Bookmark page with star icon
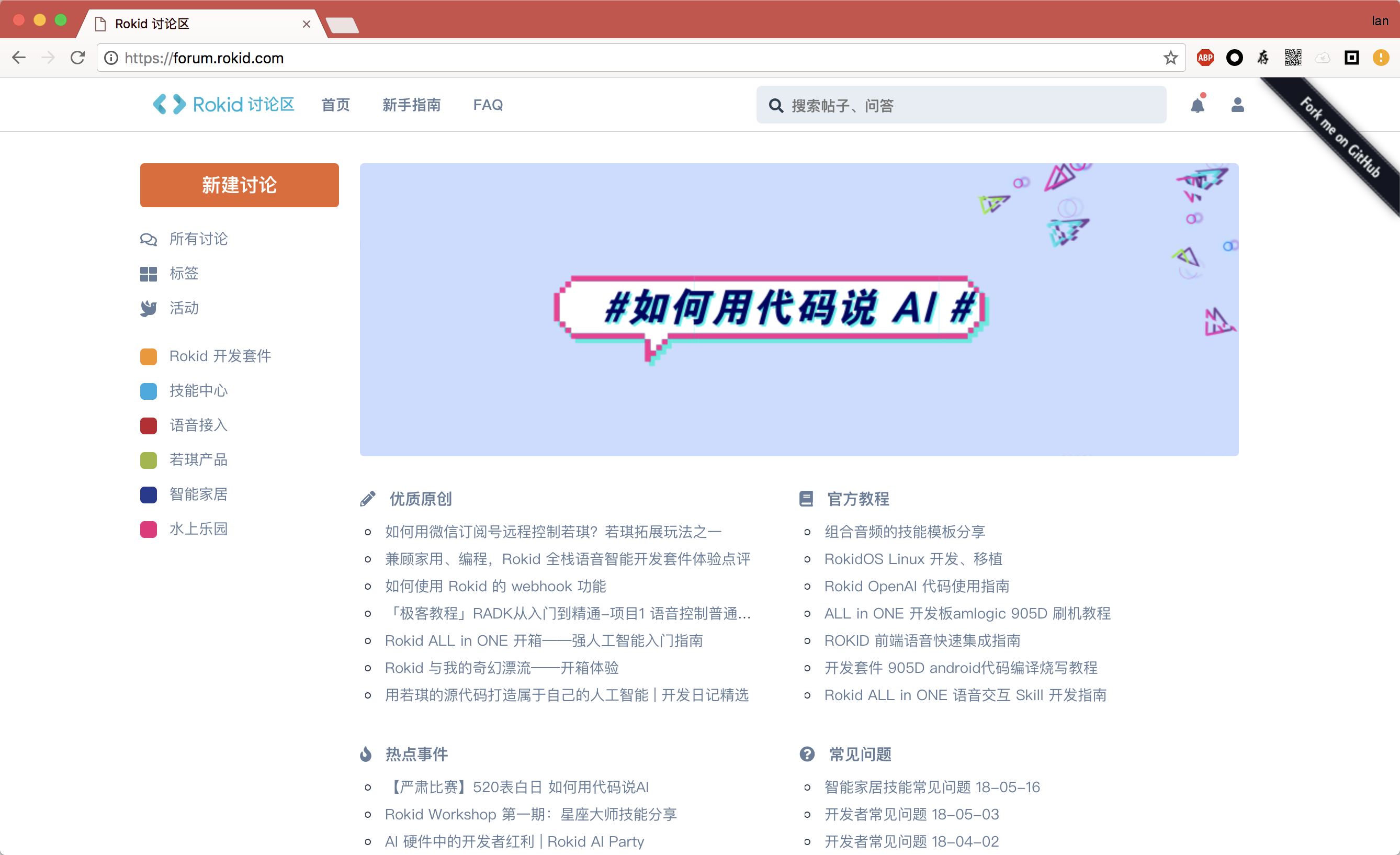Screen dimensions: 1400x855 [1170, 58]
